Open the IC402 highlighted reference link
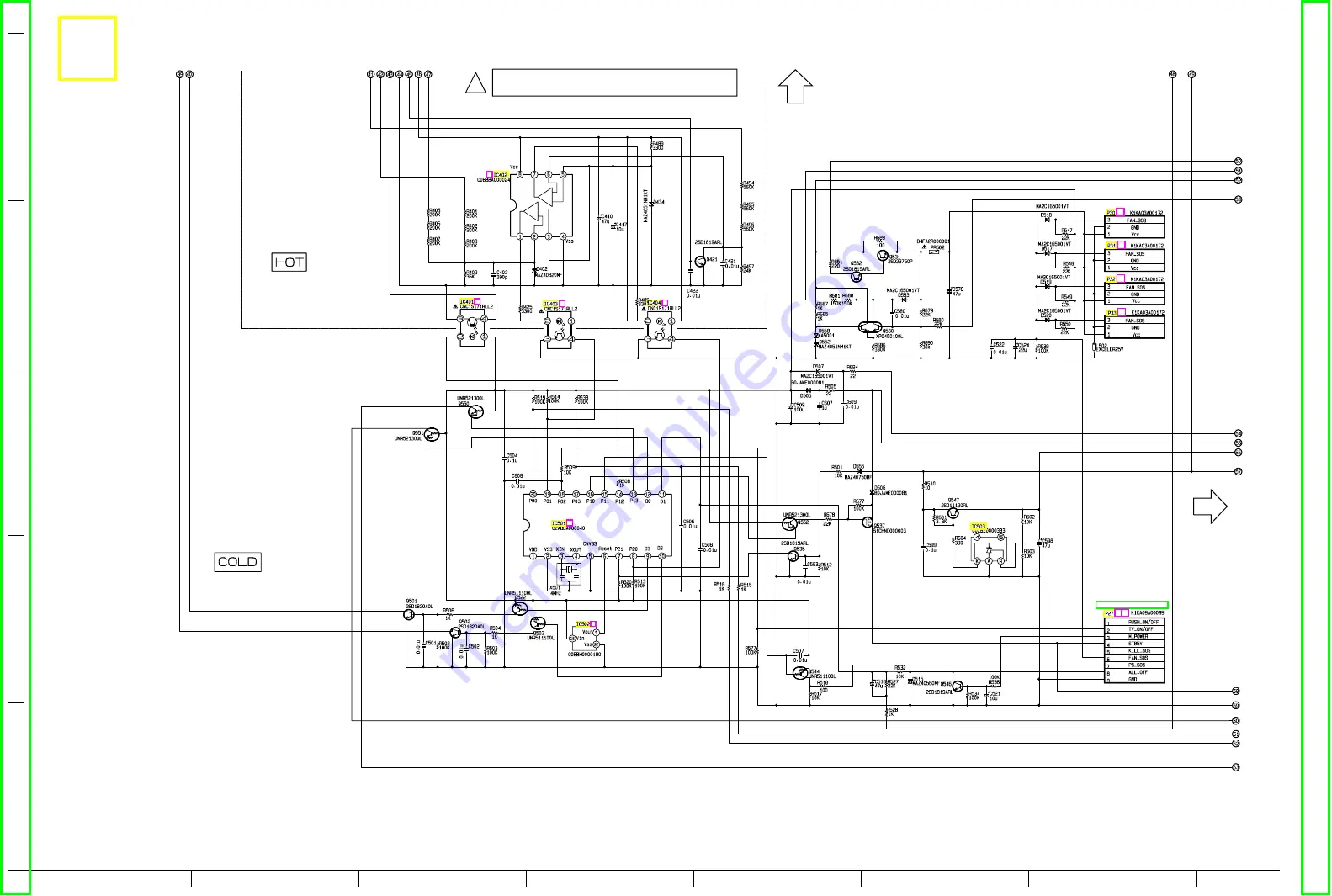1332x896 pixels. pyautogui.click(x=501, y=175)
